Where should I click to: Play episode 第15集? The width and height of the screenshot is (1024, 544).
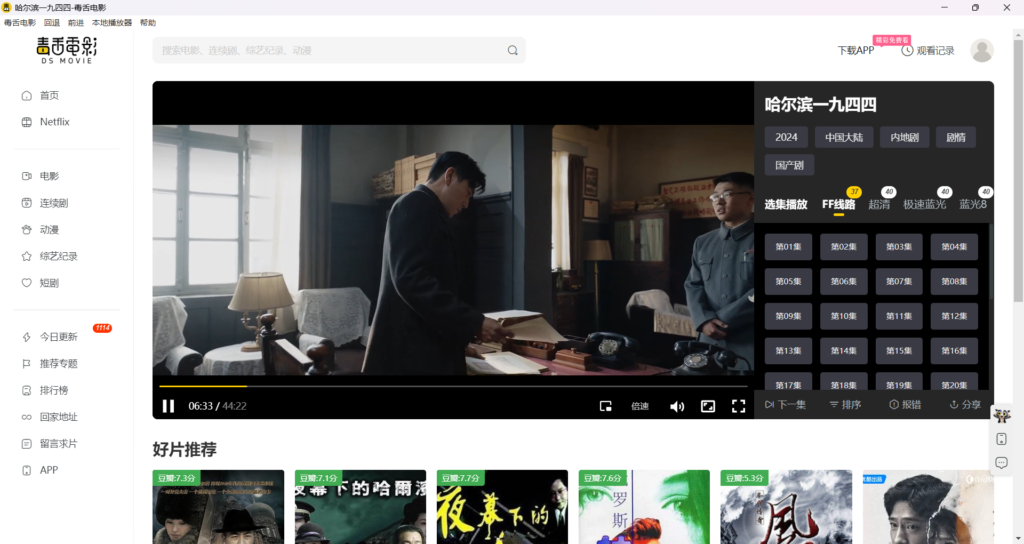tap(899, 351)
